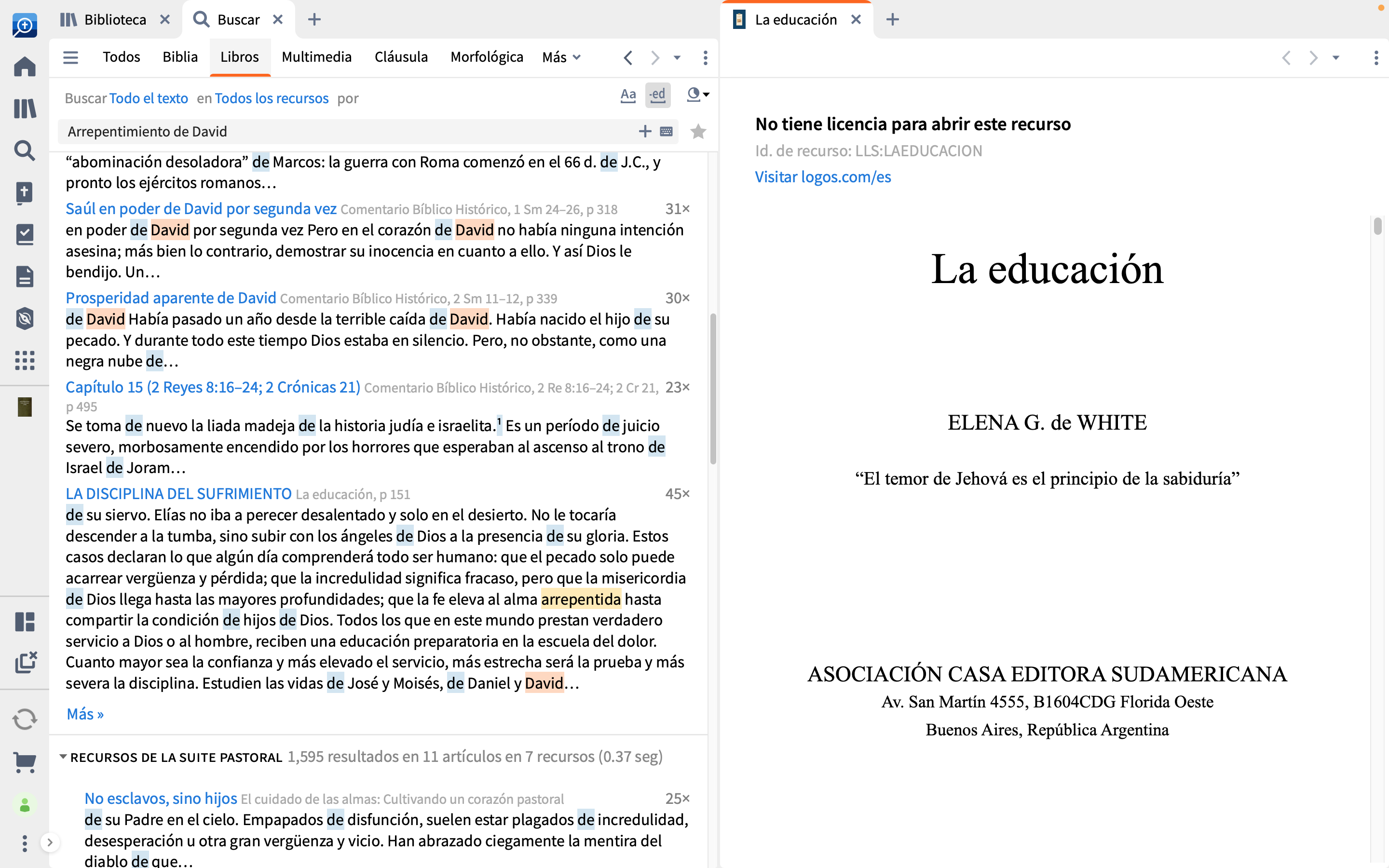Click the La educación panel scrollbar thumb
Screen dimensions: 1389x868
point(1377,226)
